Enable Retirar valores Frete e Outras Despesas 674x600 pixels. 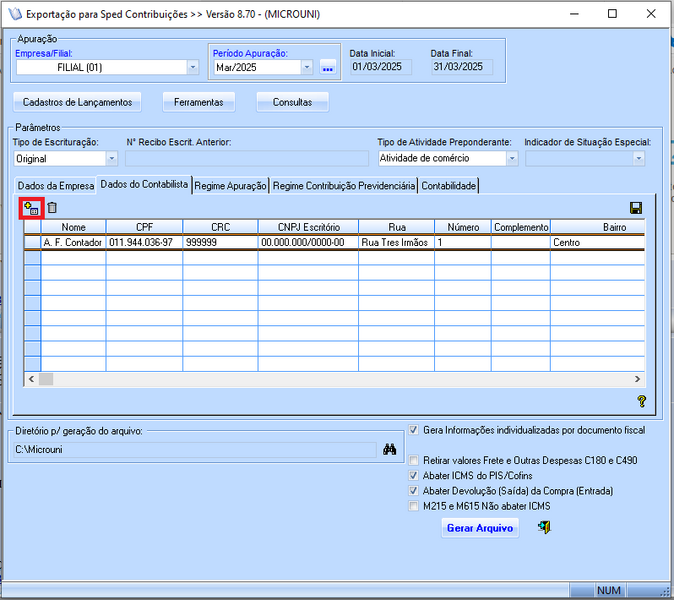click(x=414, y=461)
